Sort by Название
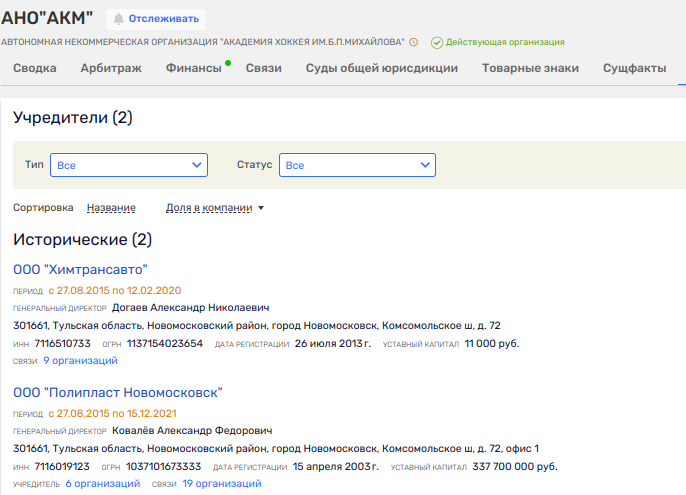 coord(111,207)
